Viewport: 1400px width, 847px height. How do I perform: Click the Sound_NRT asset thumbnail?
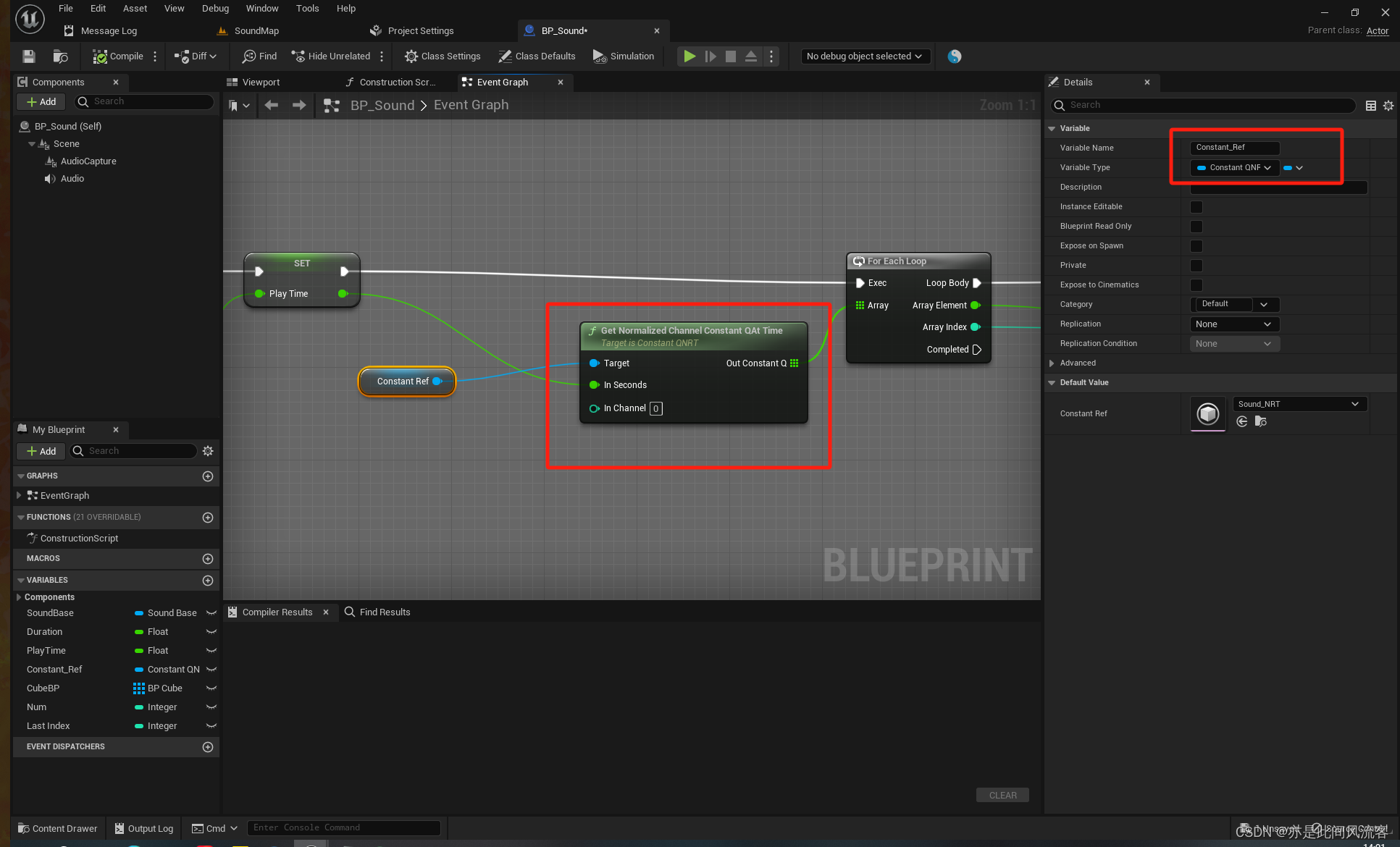pos(1207,414)
